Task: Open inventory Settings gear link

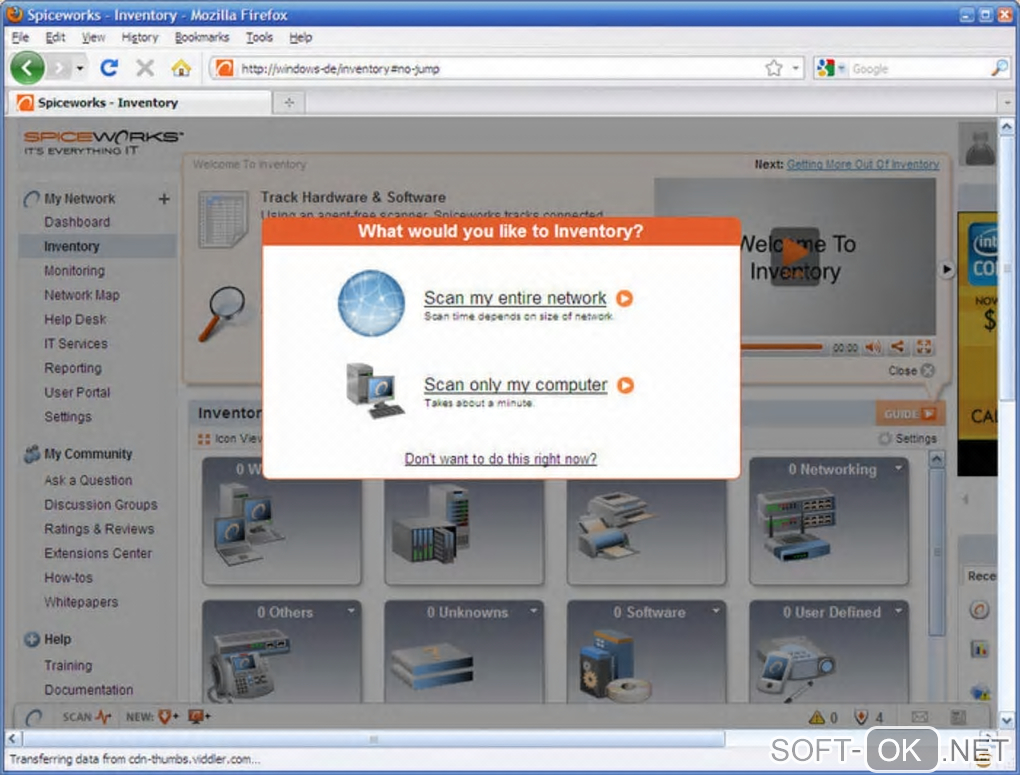Action: point(908,439)
